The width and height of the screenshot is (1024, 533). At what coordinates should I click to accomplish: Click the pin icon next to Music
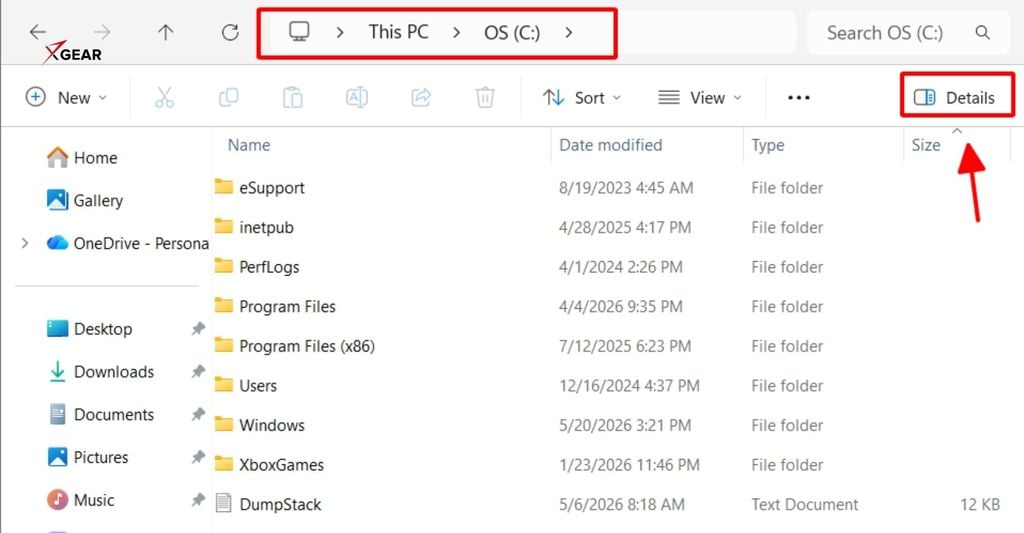point(198,500)
